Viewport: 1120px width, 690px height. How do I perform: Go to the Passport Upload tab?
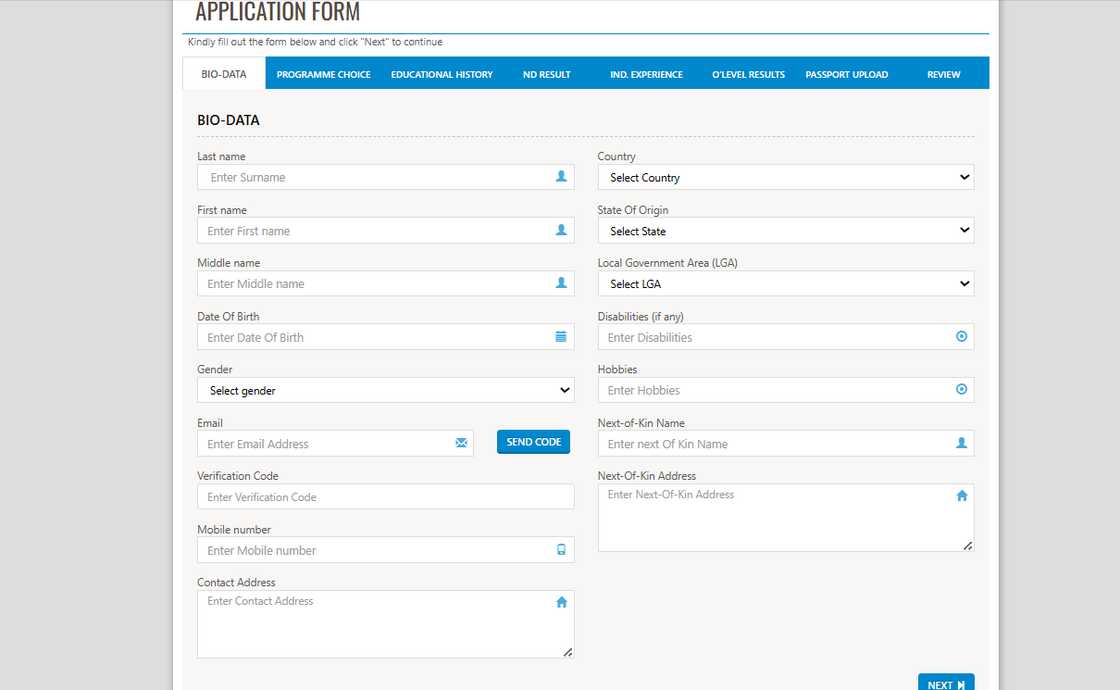click(846, 74)
